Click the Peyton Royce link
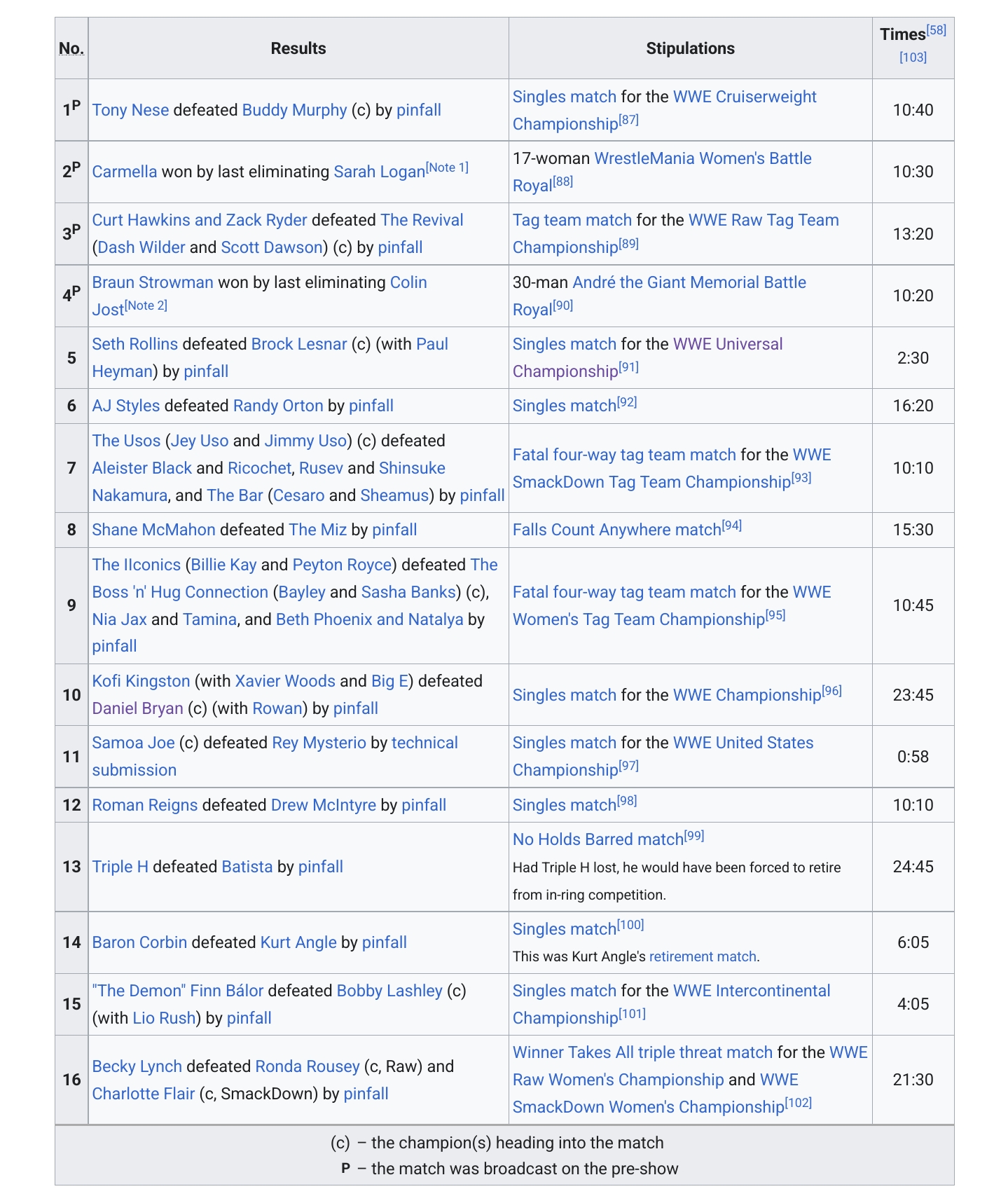The width and height of the screenshot is (1008, 1196). click(x=342, y=565)
